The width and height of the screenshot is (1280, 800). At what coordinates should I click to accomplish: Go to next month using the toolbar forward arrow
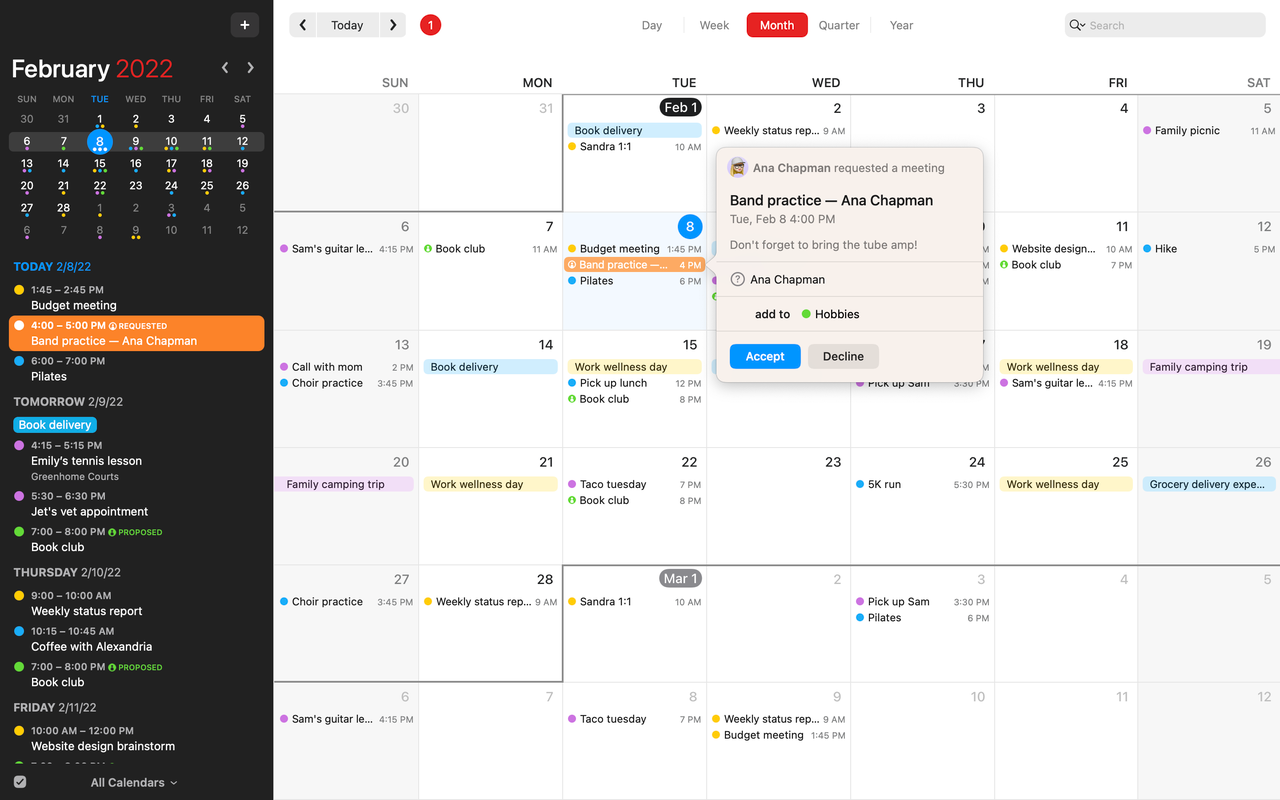tap(392, 24)
